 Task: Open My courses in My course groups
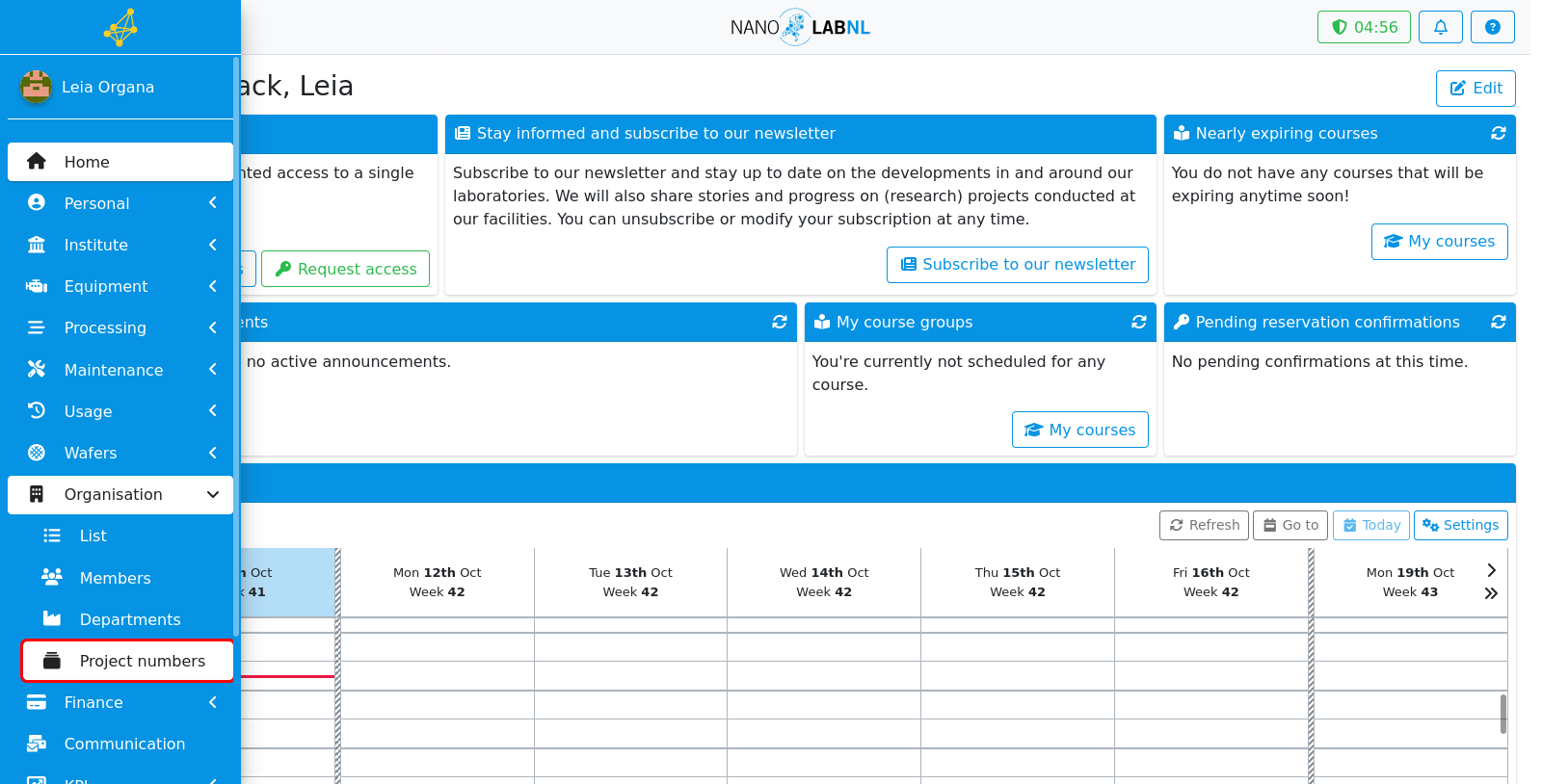tap(1080, 430)
